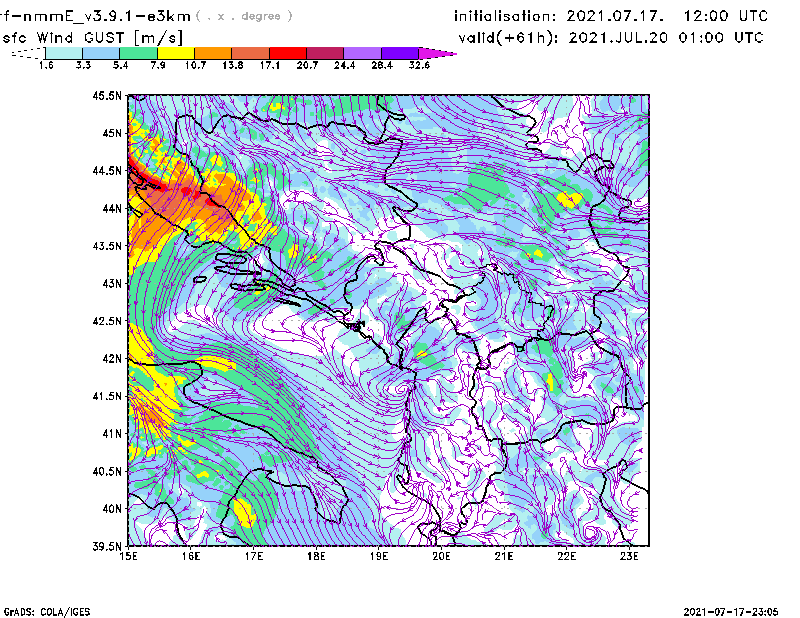Click the 15E longitude label

pyautogui.click(x=128, y=556)
